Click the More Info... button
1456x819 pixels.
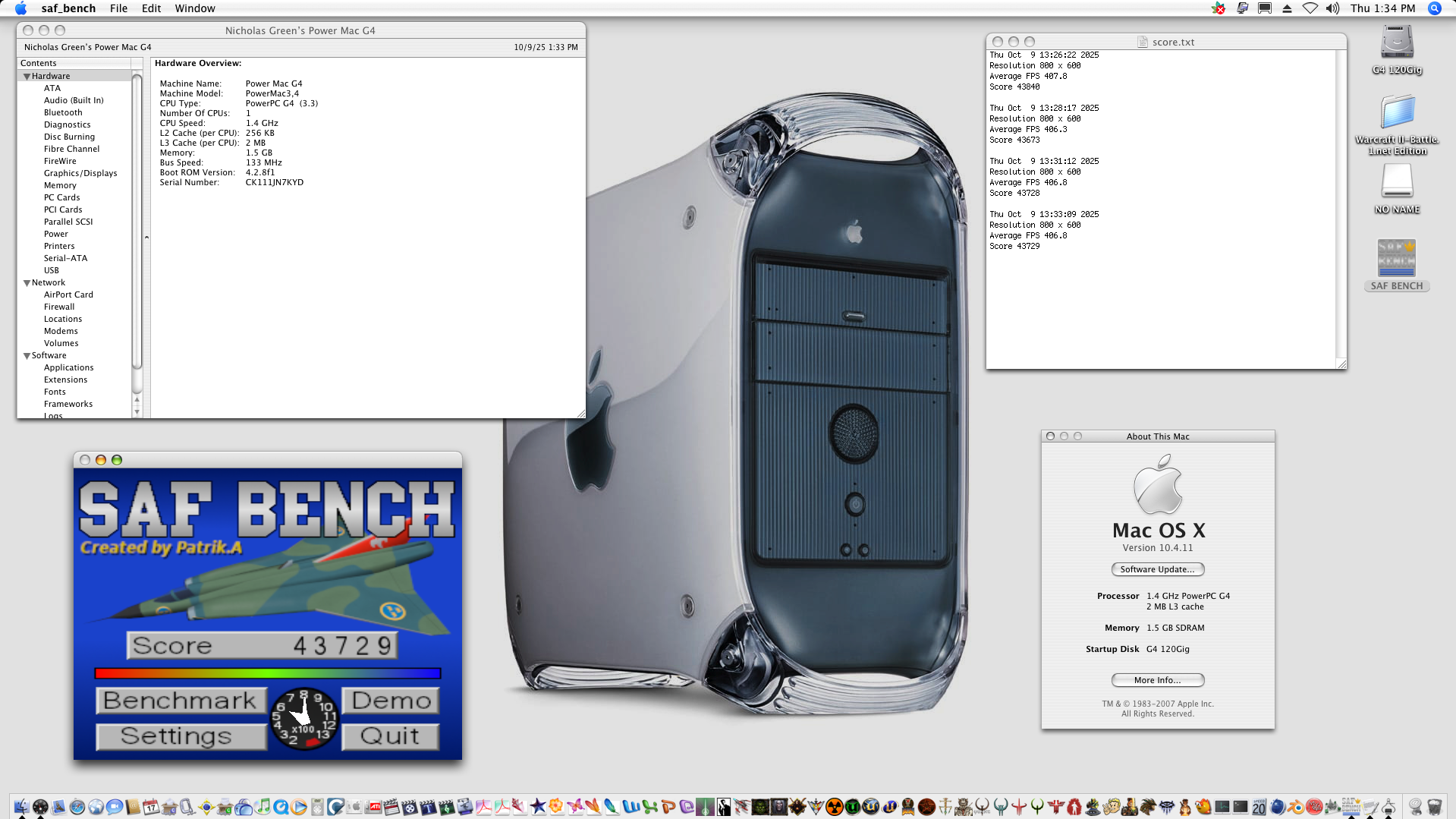click(x=1157, y=680)
